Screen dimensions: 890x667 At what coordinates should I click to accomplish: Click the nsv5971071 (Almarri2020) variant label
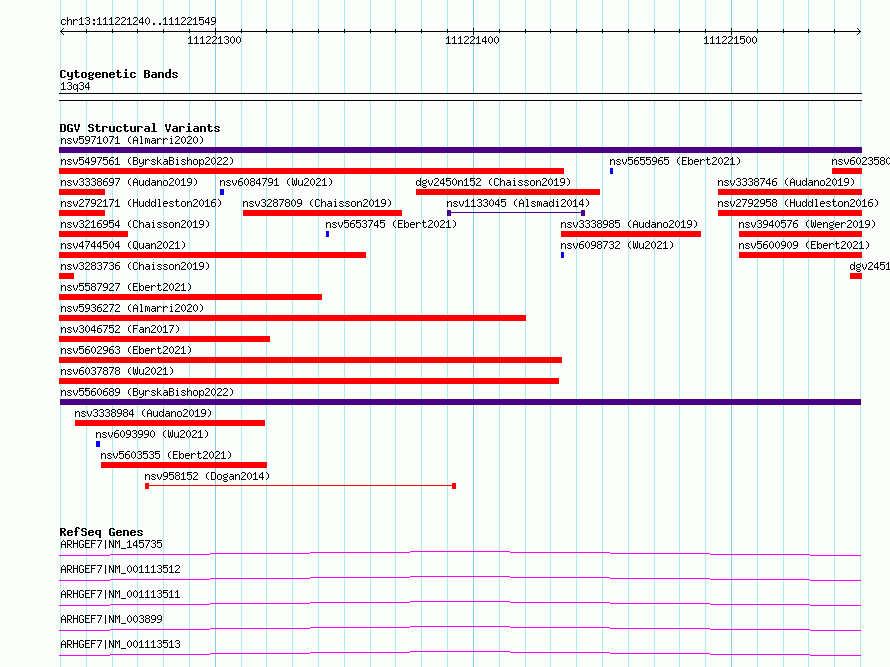pos(132,140)
